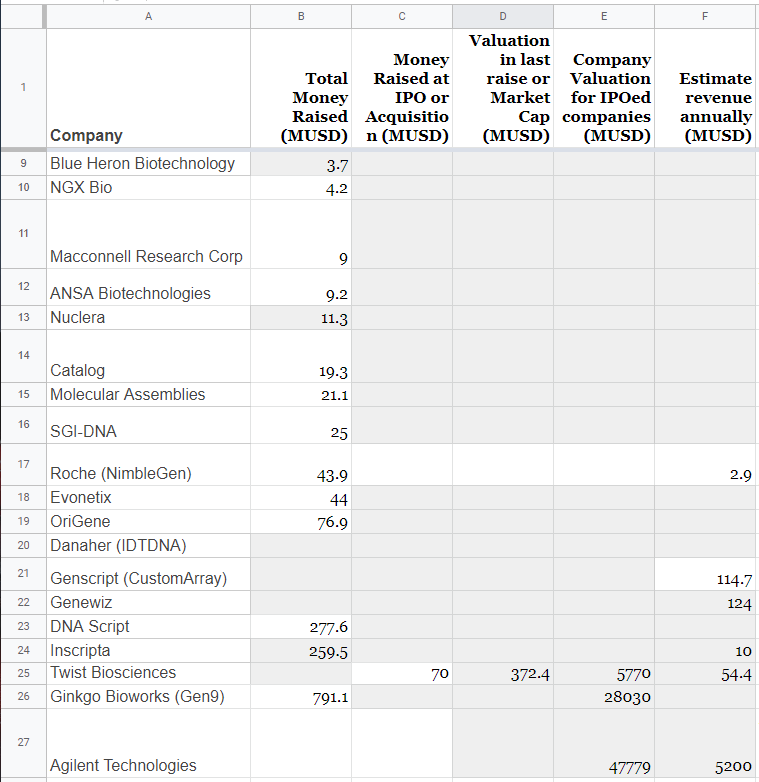Select the 'Agilent Technologies' cell
Viewport: 759px width, 782px height.
[x=149, y=743]
